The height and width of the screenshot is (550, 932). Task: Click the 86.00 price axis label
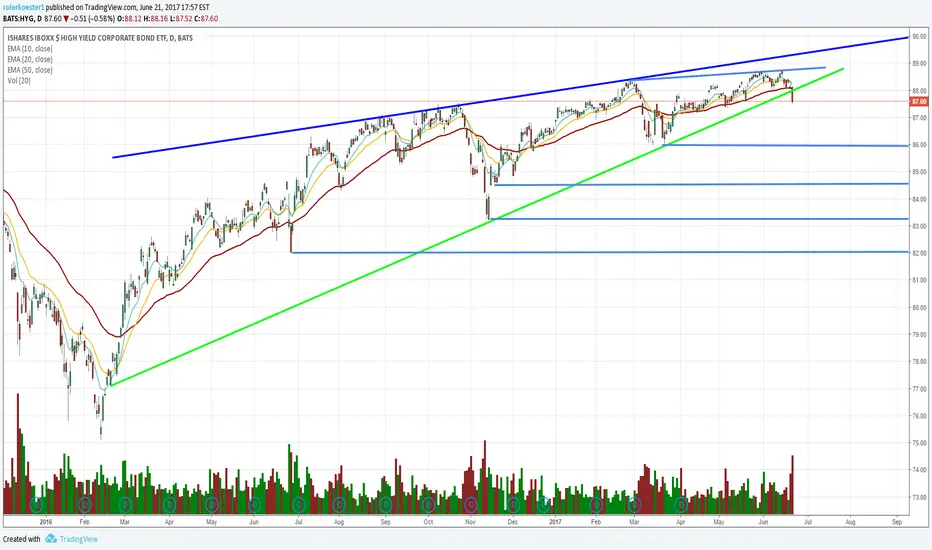pos(919,144)
